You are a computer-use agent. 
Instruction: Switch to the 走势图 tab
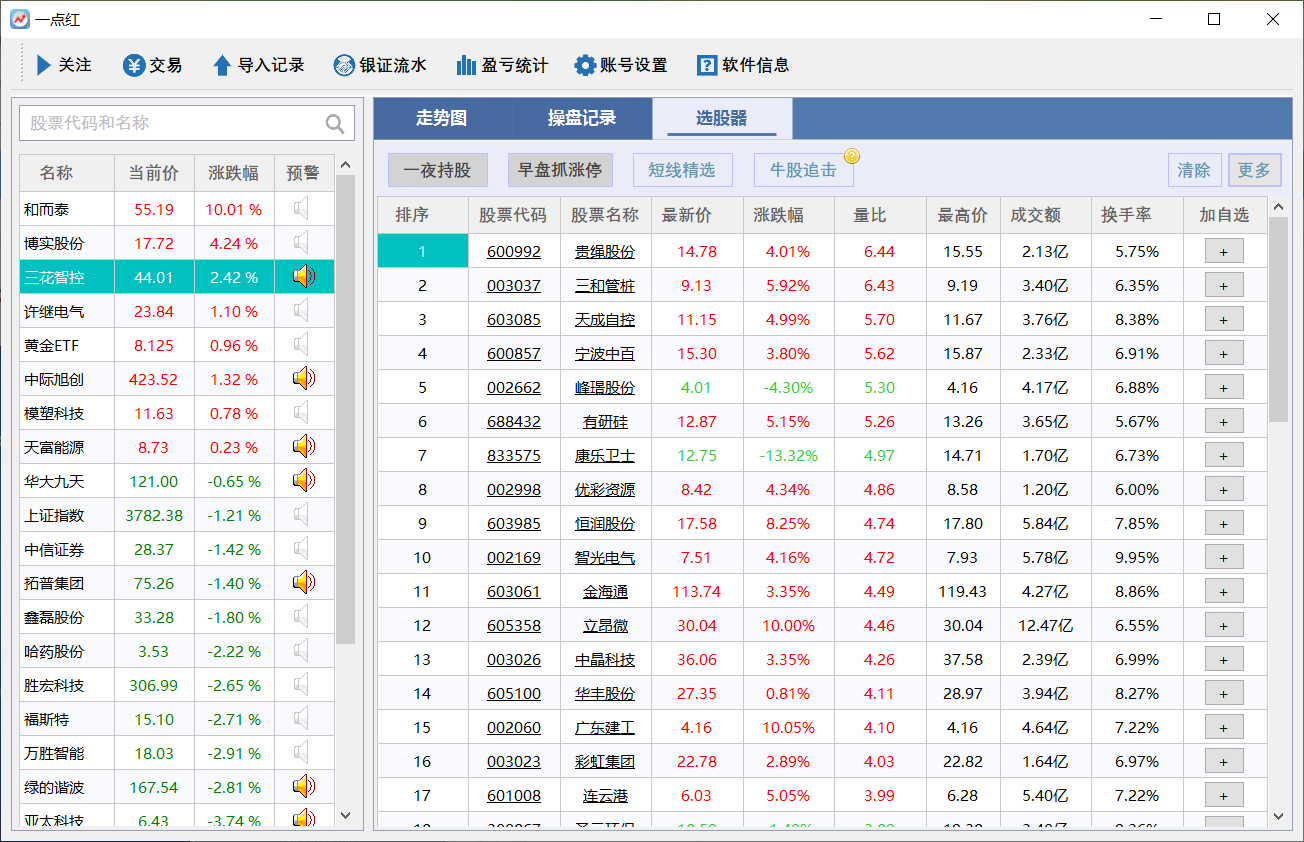pyautogui.click(x=442, y=118)
